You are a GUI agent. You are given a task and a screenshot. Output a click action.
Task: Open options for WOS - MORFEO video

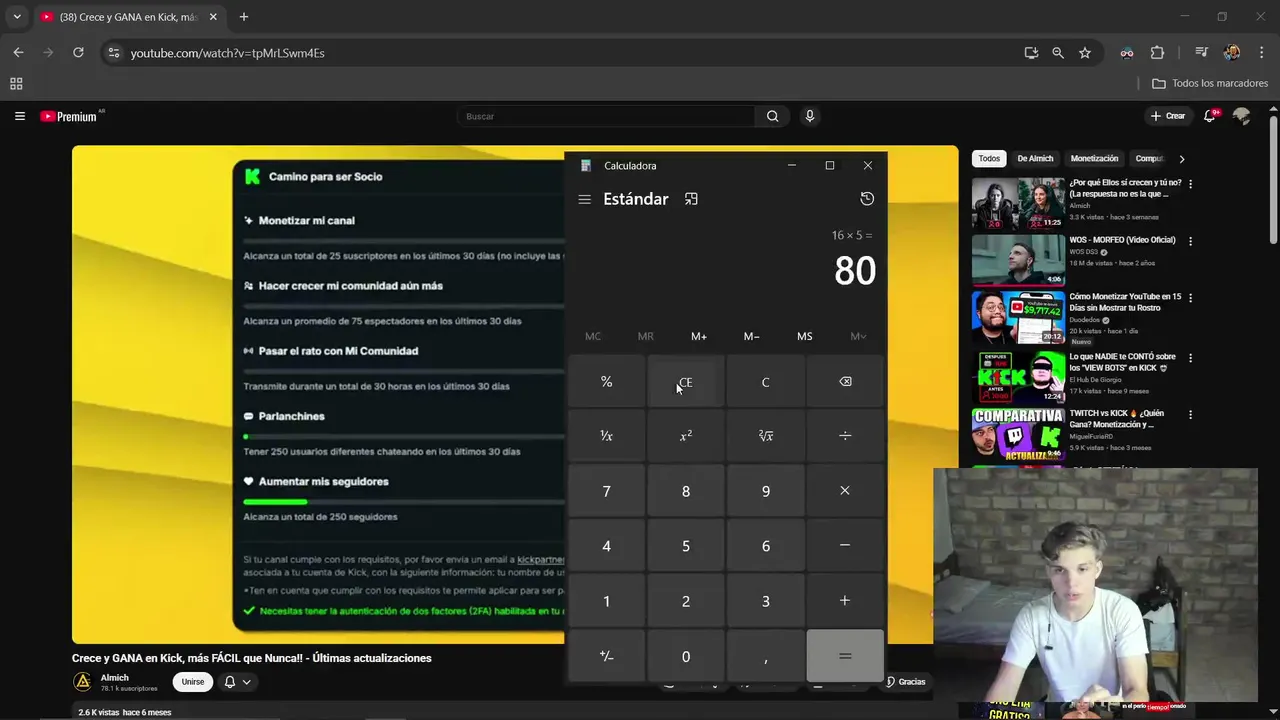tap(1190, 241)
